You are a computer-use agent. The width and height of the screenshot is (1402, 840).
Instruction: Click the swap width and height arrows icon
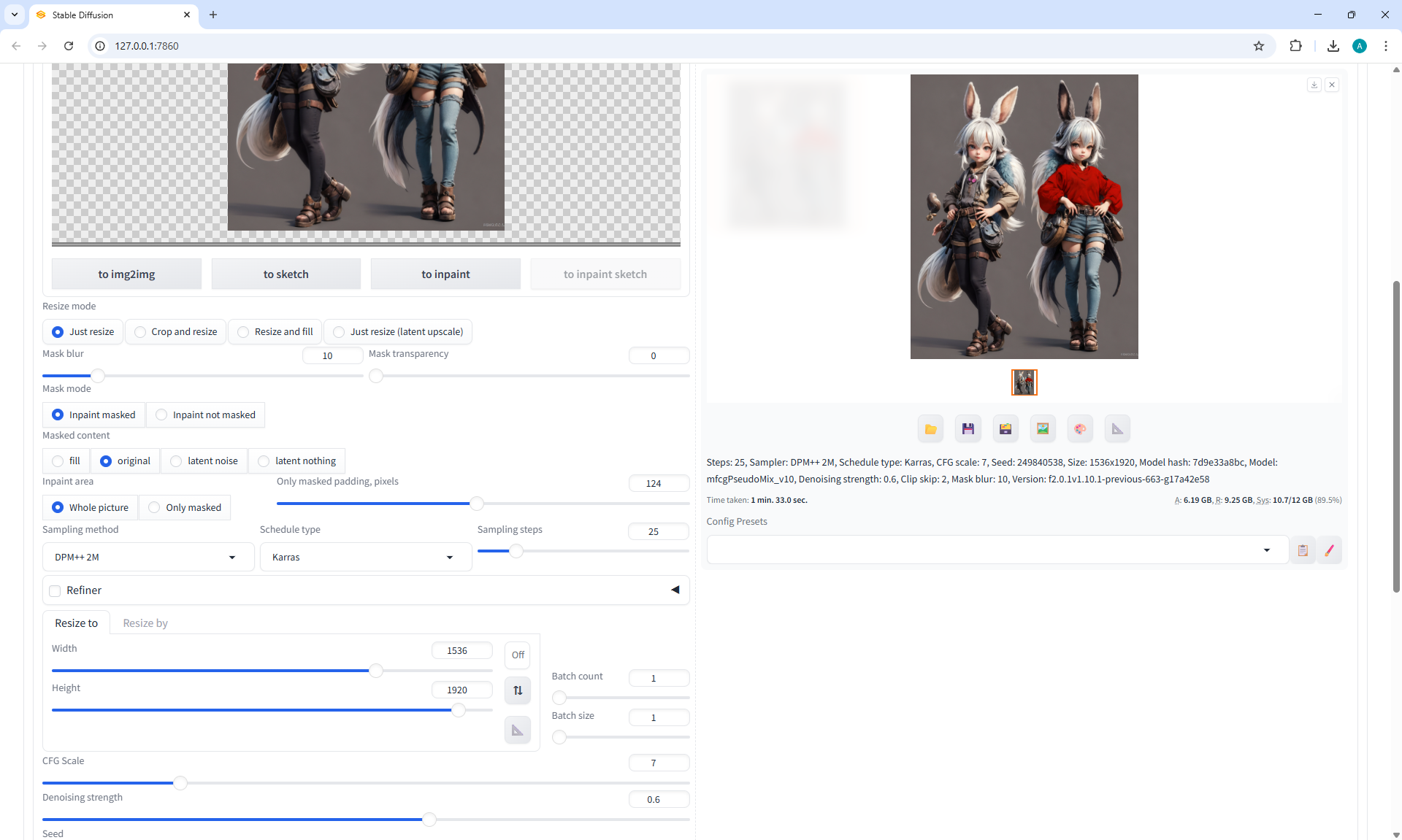(518, 690)
